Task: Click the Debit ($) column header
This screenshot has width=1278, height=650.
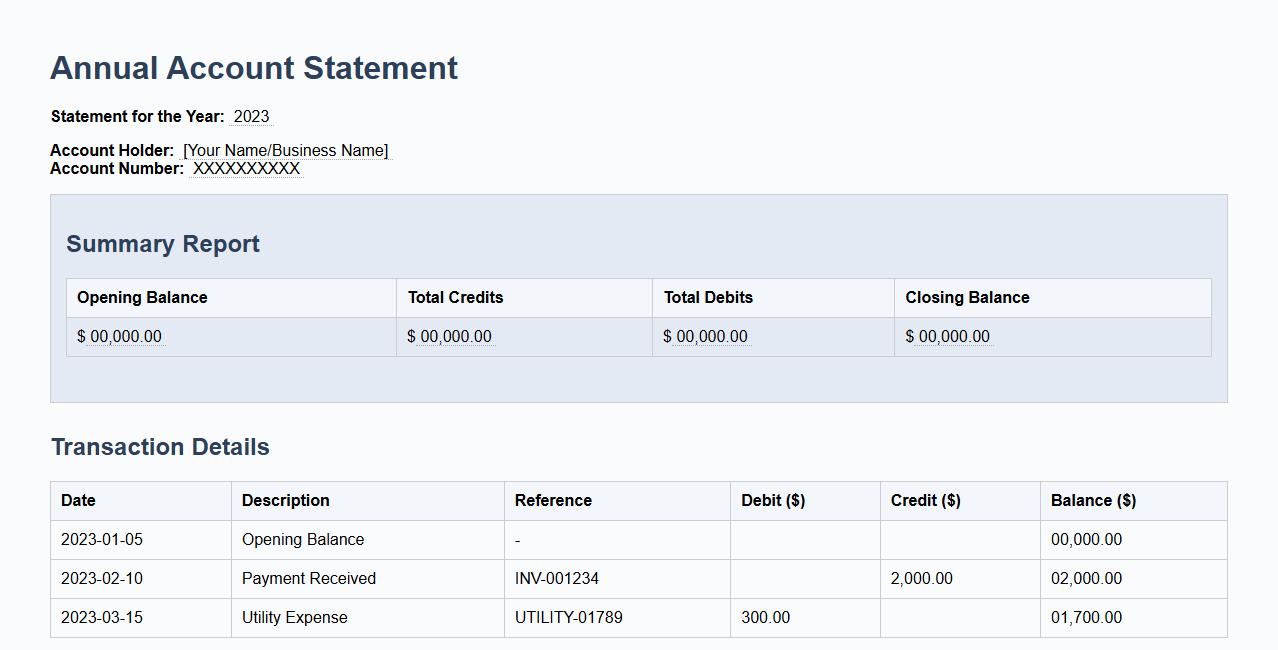Action: click(773, 500)
